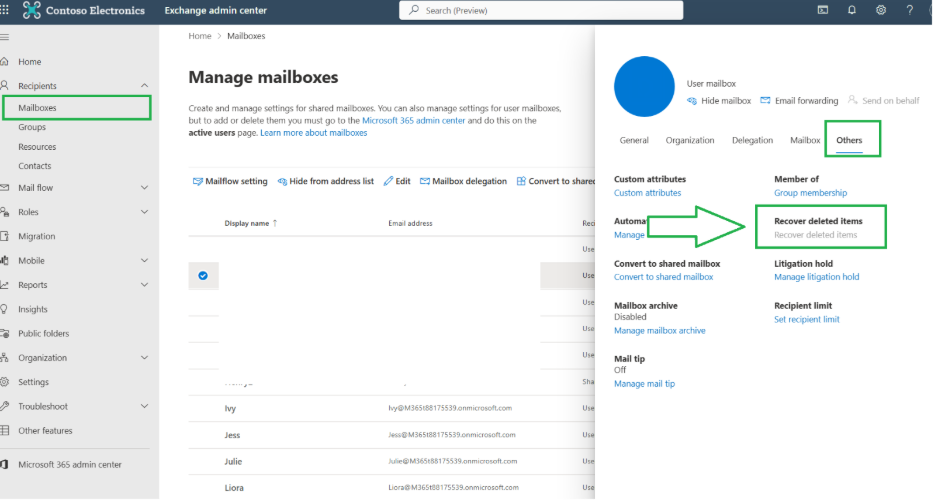
Task: Open Manage litigation hold link
Action: (816, 277)
